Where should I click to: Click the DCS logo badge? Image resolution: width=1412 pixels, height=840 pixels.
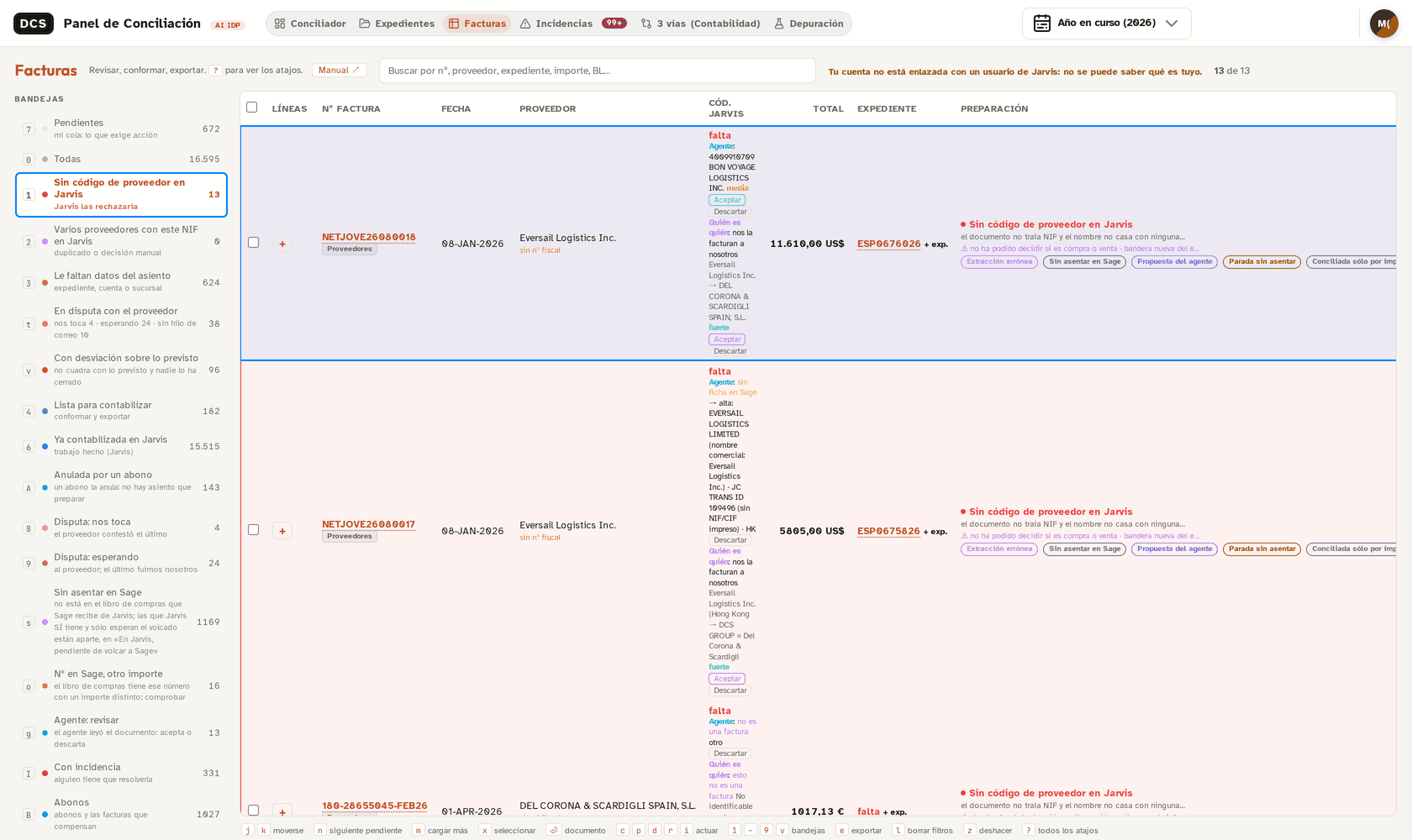pos(34,24)
